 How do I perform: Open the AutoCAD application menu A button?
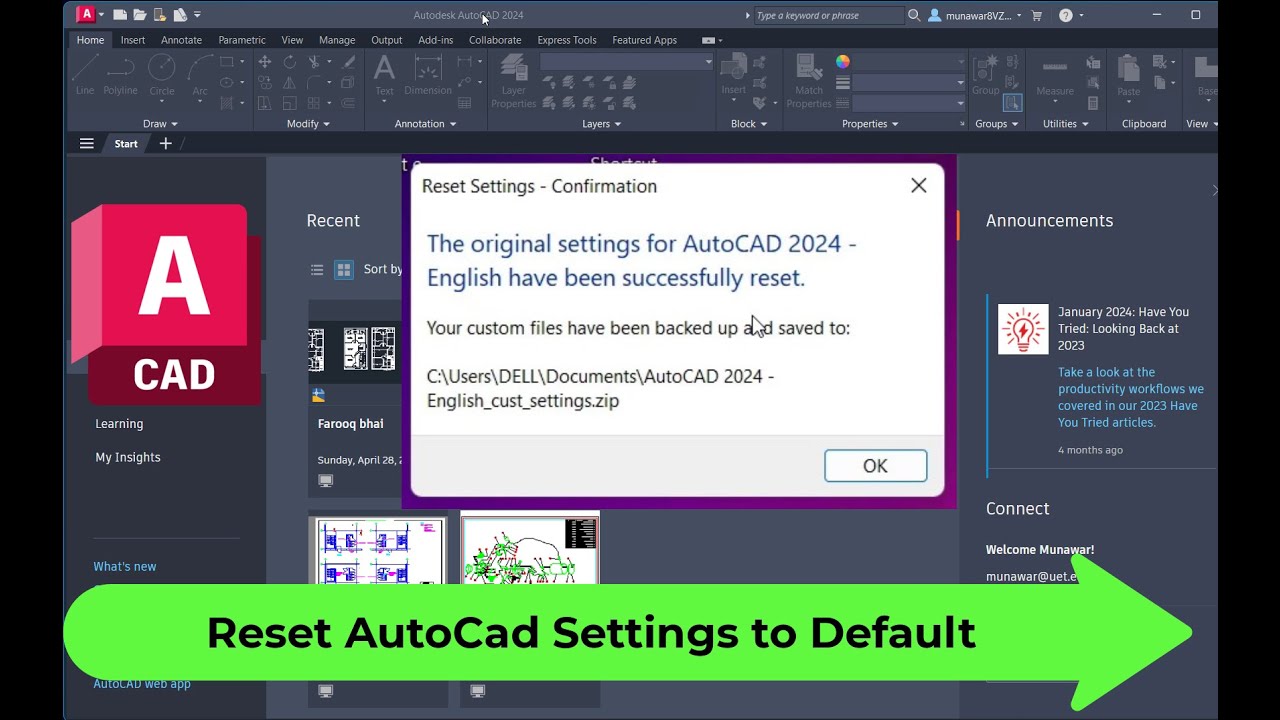[87, 14]
